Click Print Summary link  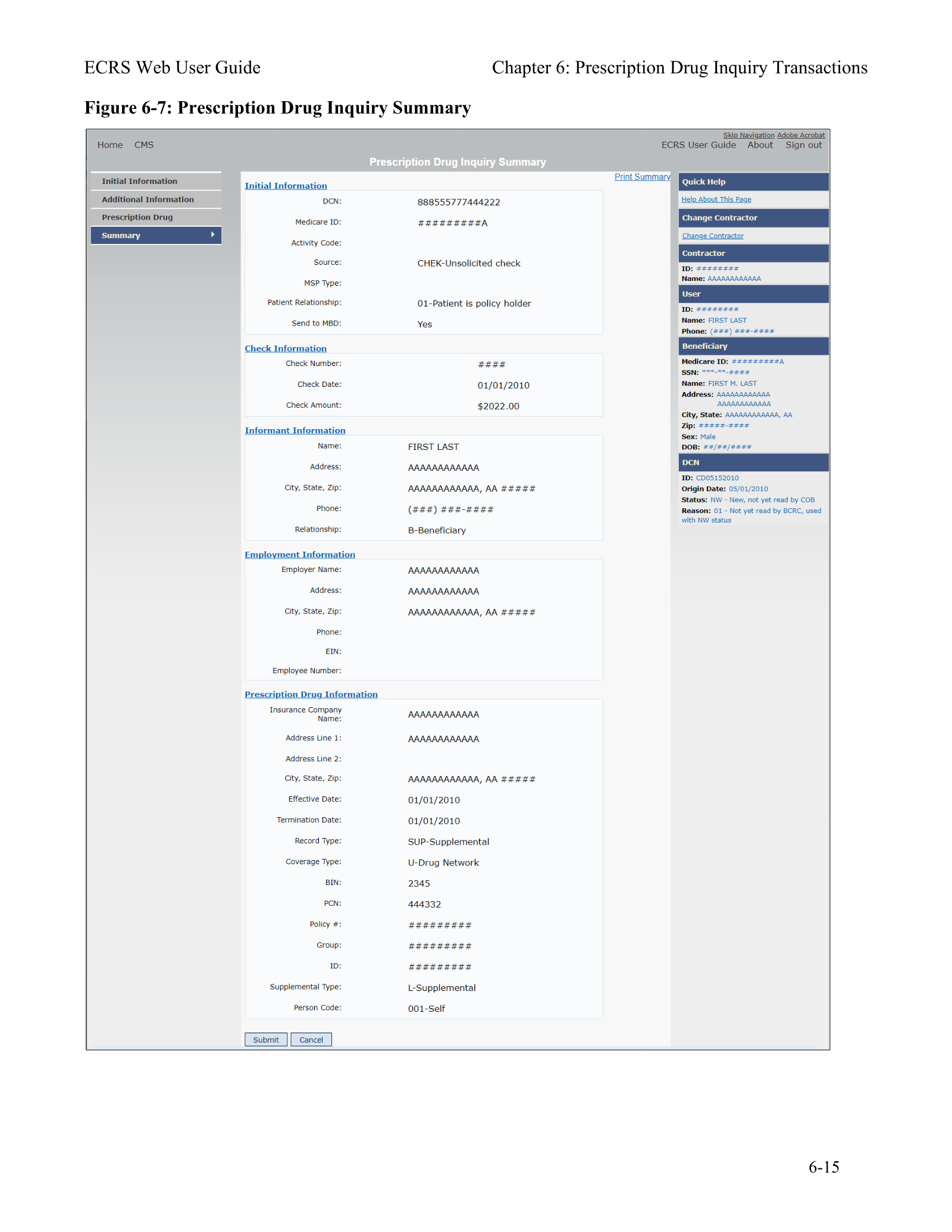pyautogui.click(x=643, y=177)
